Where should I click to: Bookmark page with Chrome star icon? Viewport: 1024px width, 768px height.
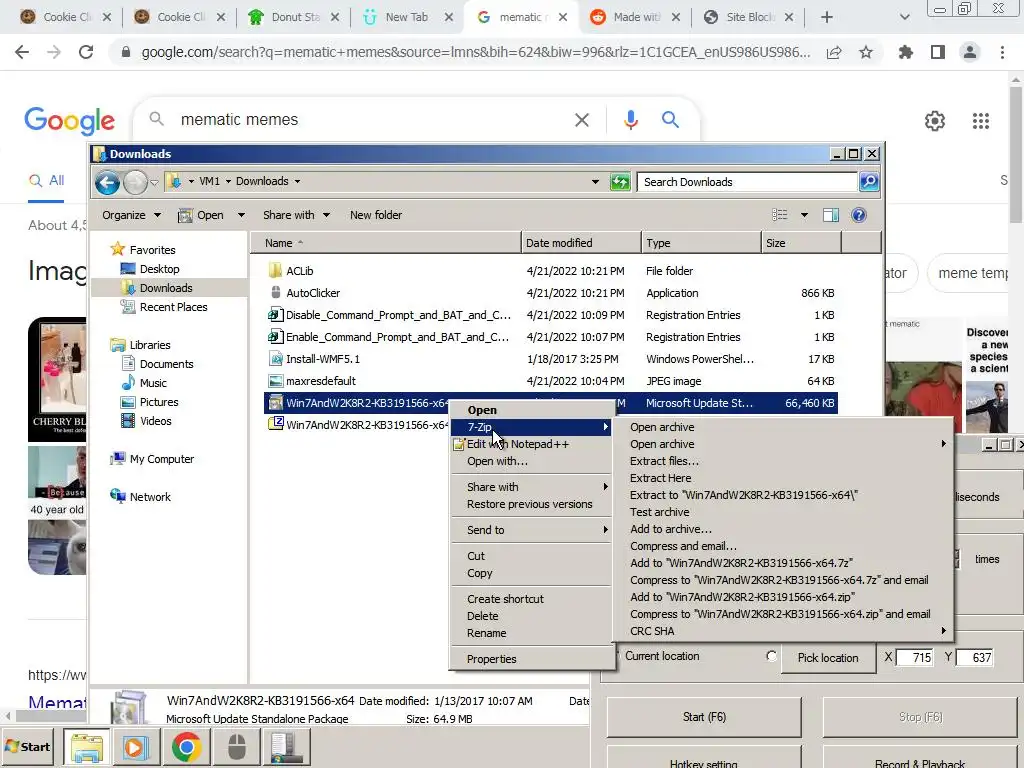[866, 52]
